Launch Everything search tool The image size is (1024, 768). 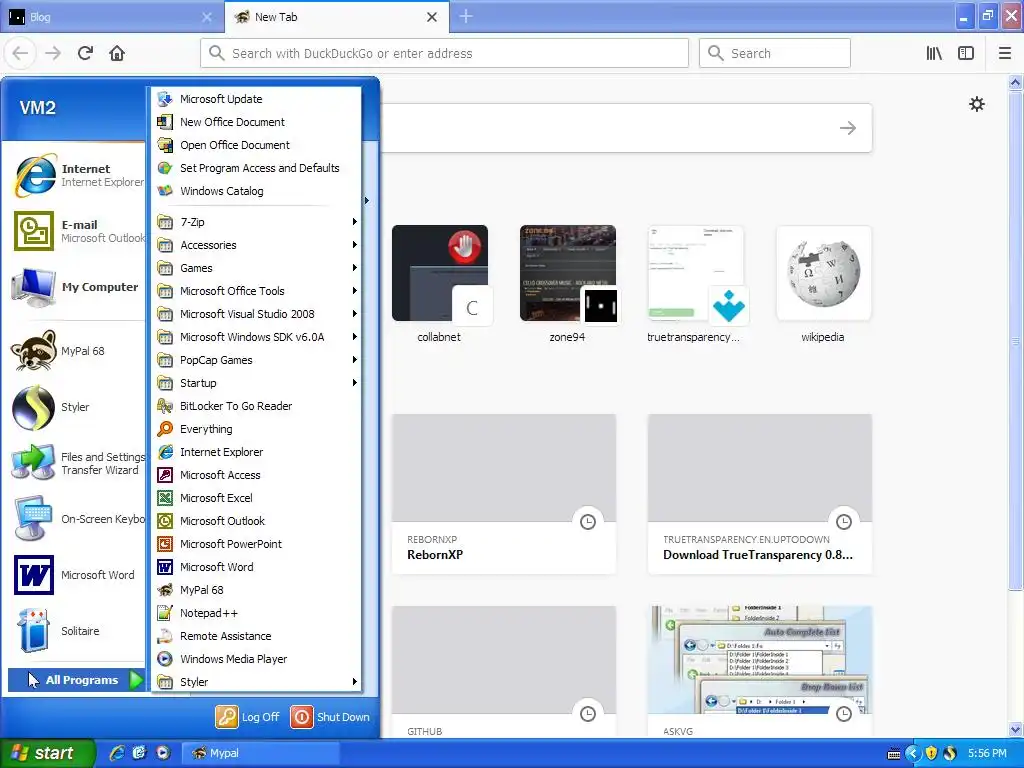click(257, 429)
